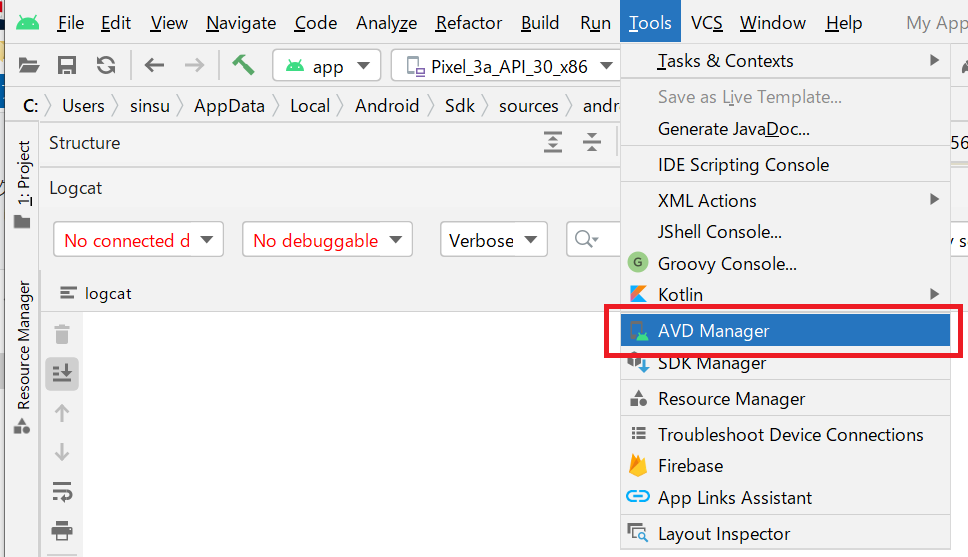Choose JShell Console menu entry
This screenshot has width=968, height=557.
785,232
